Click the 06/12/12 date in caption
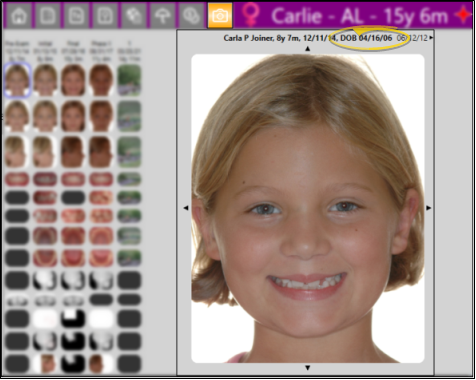Image resolution: width=476 pixels, height=380 pixels. point(412,38)
